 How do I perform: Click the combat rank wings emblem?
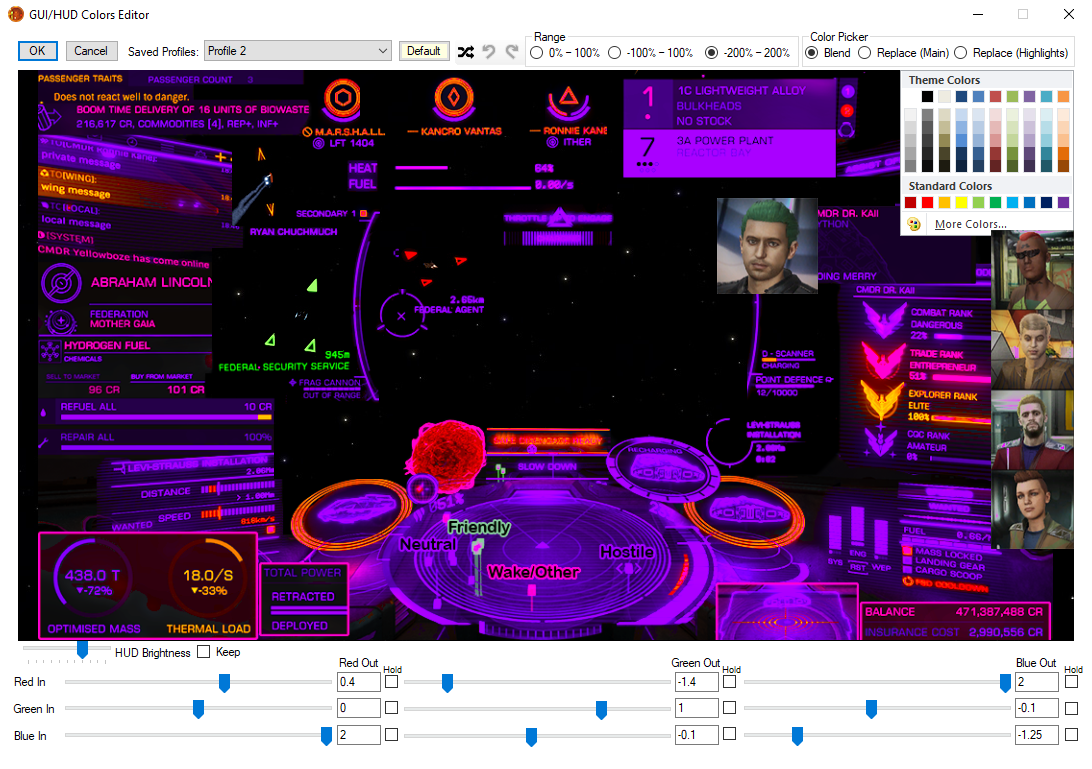coord(883,318)
